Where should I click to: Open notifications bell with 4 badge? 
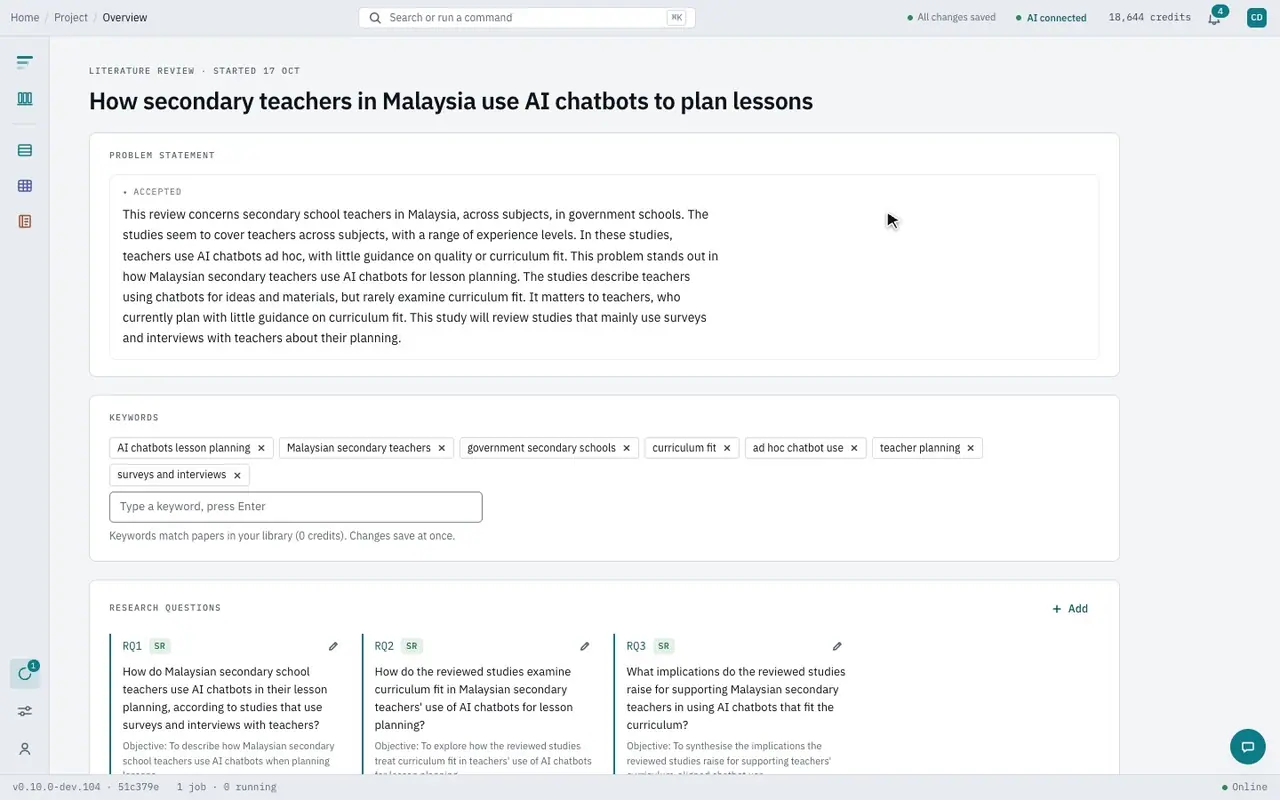1214,17
